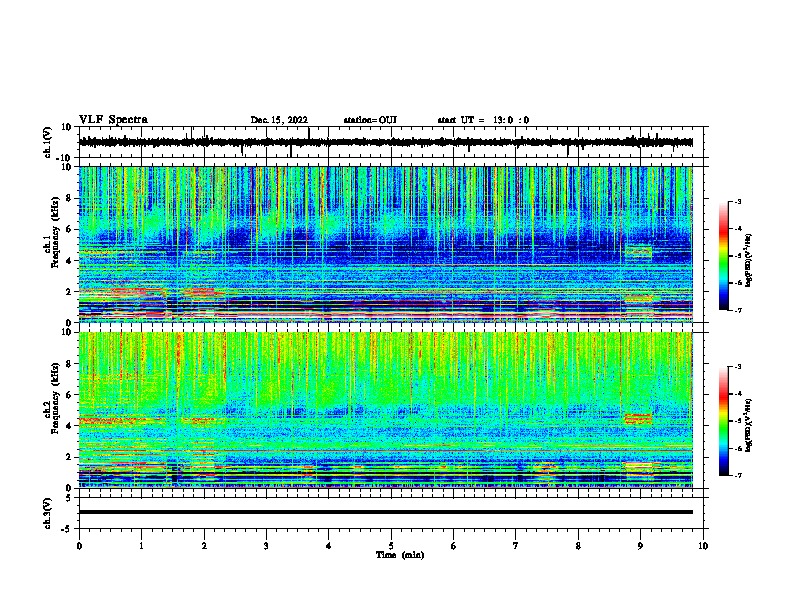Click the ch.2 spectrogram color scale bar
The height and width of the screenshot is (612, 792).
[x=724, y=421]
